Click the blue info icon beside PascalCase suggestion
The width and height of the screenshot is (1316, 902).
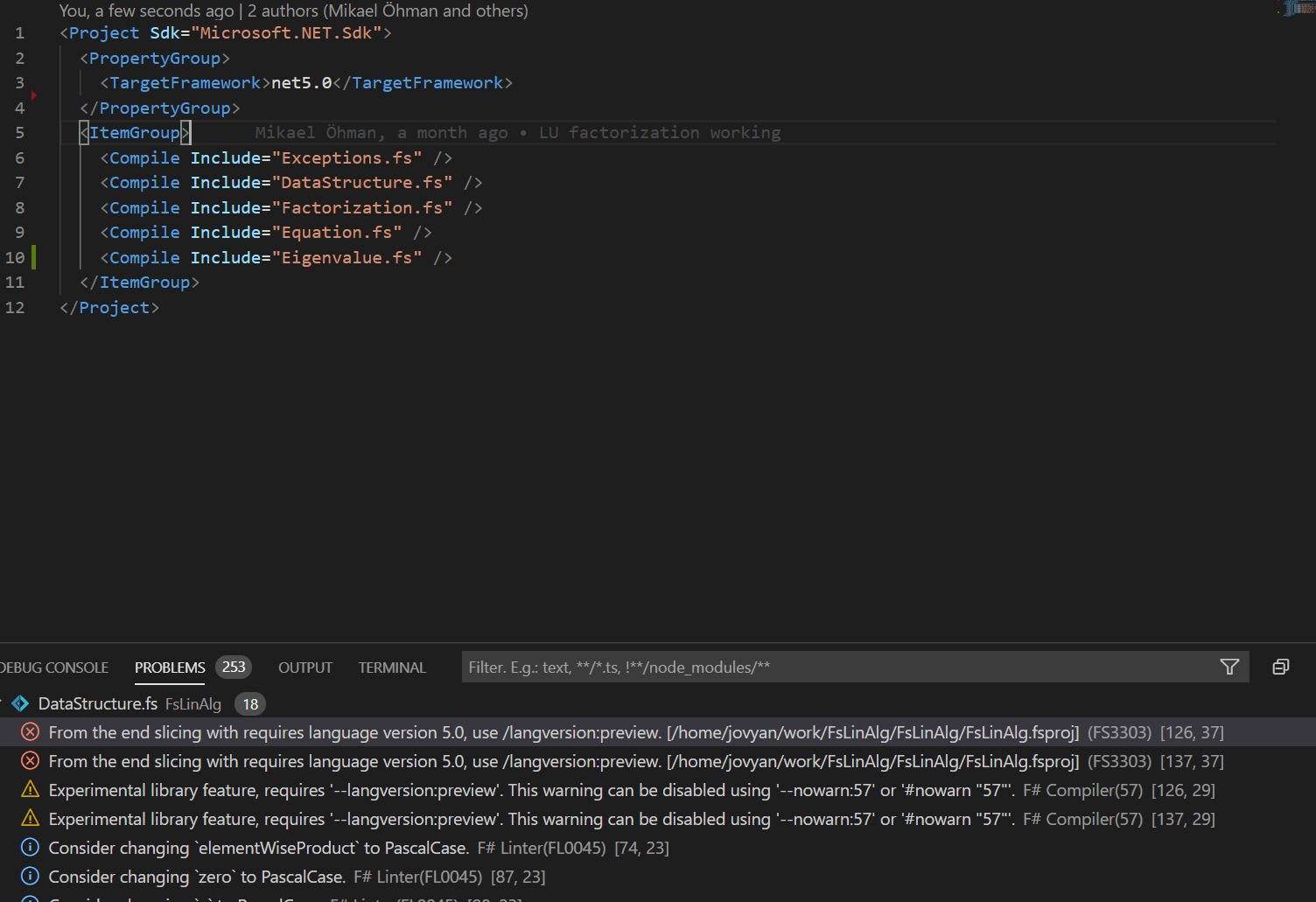(30, 848)
